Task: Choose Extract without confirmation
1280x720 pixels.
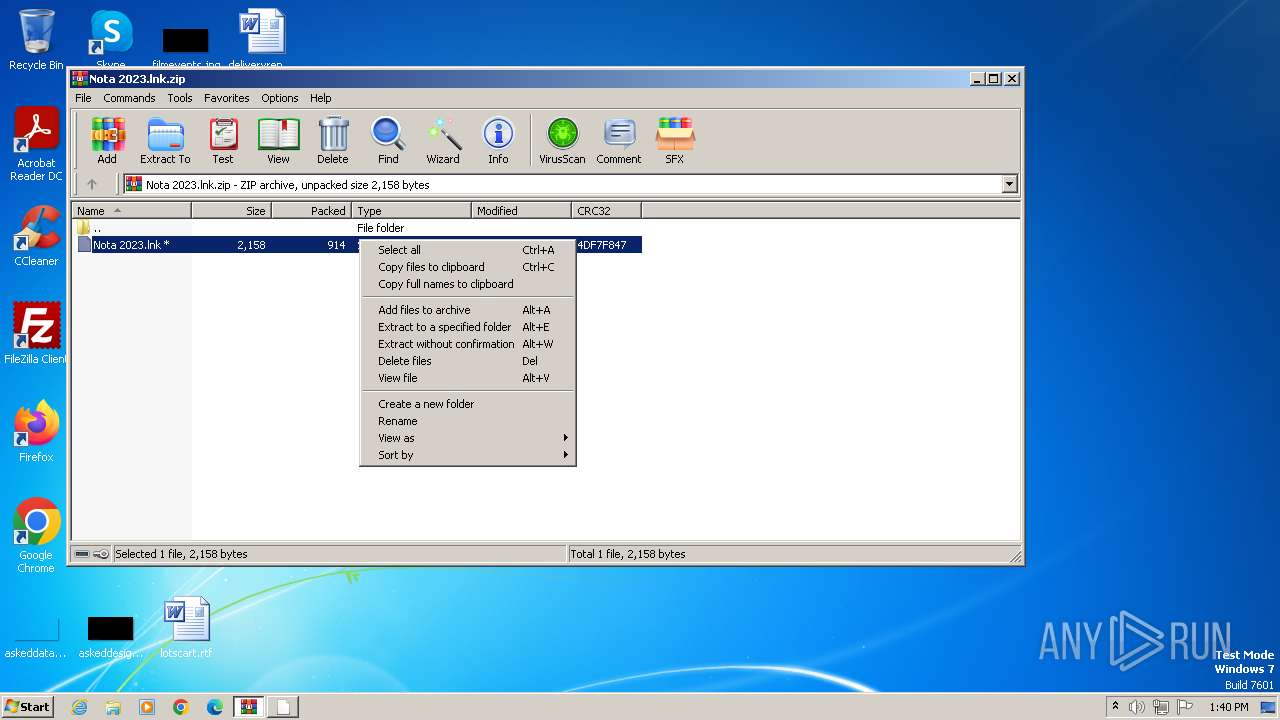Action: click(x=467, y=344)
